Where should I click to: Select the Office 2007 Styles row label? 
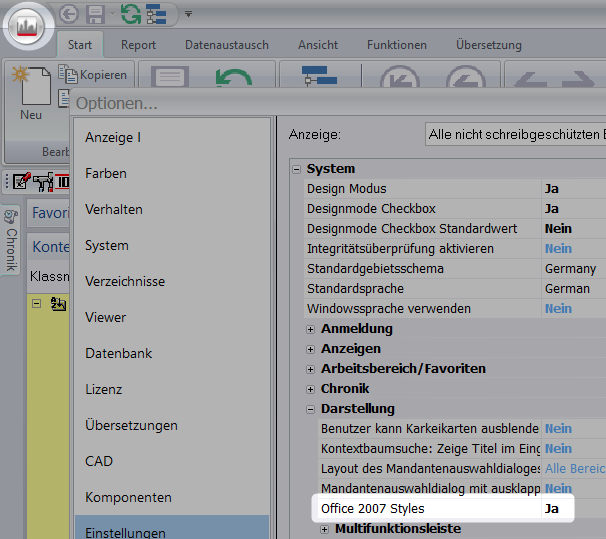pos(373,508)
